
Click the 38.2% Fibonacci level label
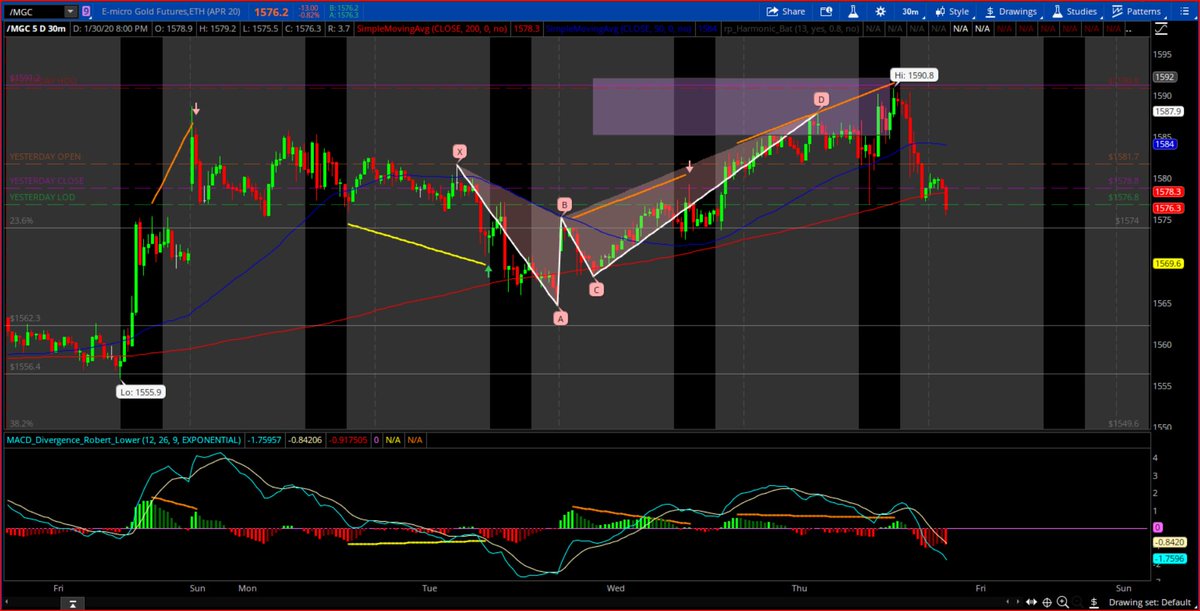click(21, 423)
